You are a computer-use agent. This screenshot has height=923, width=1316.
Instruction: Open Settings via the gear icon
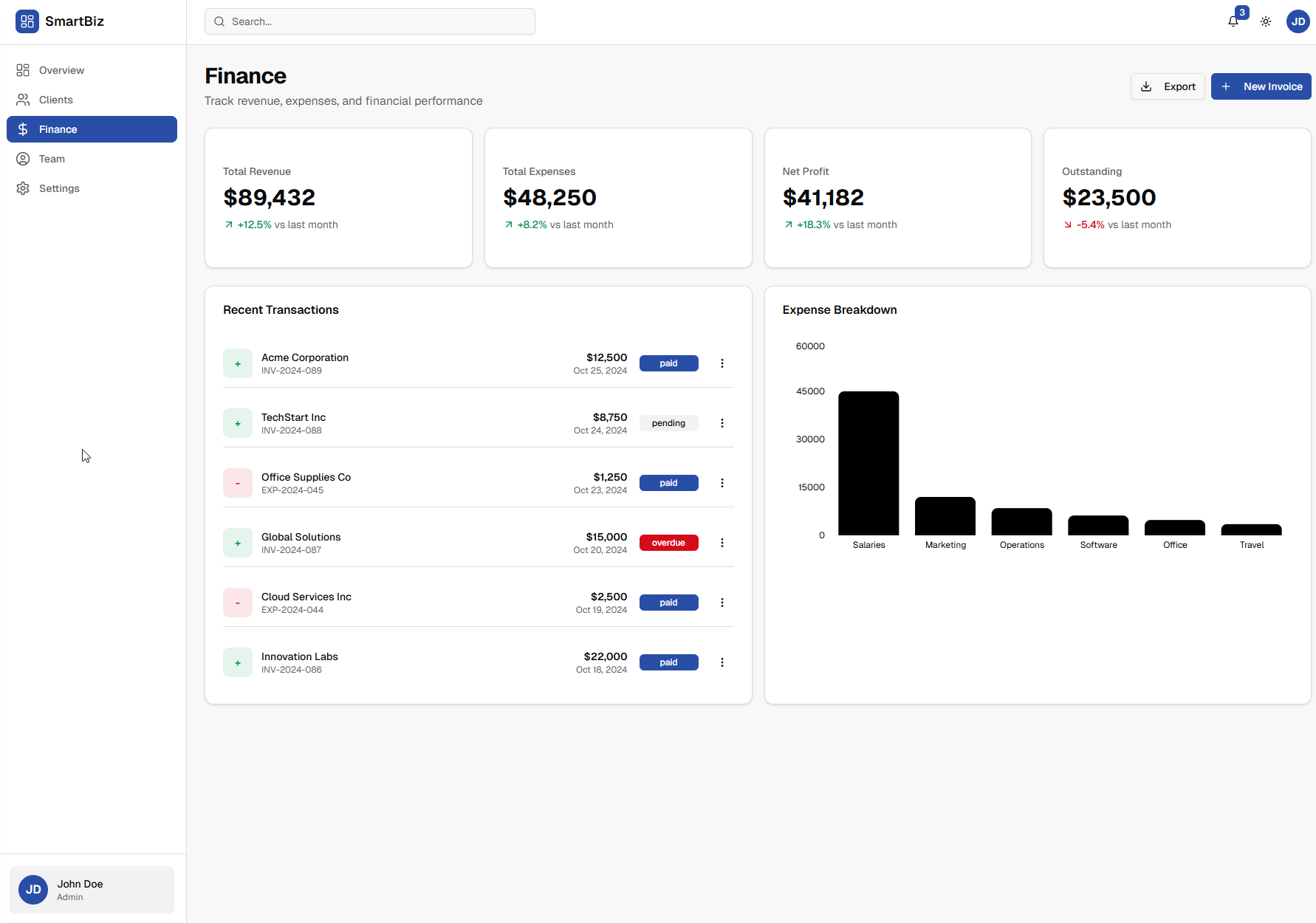pyautogui.click(x=23, y=188)
